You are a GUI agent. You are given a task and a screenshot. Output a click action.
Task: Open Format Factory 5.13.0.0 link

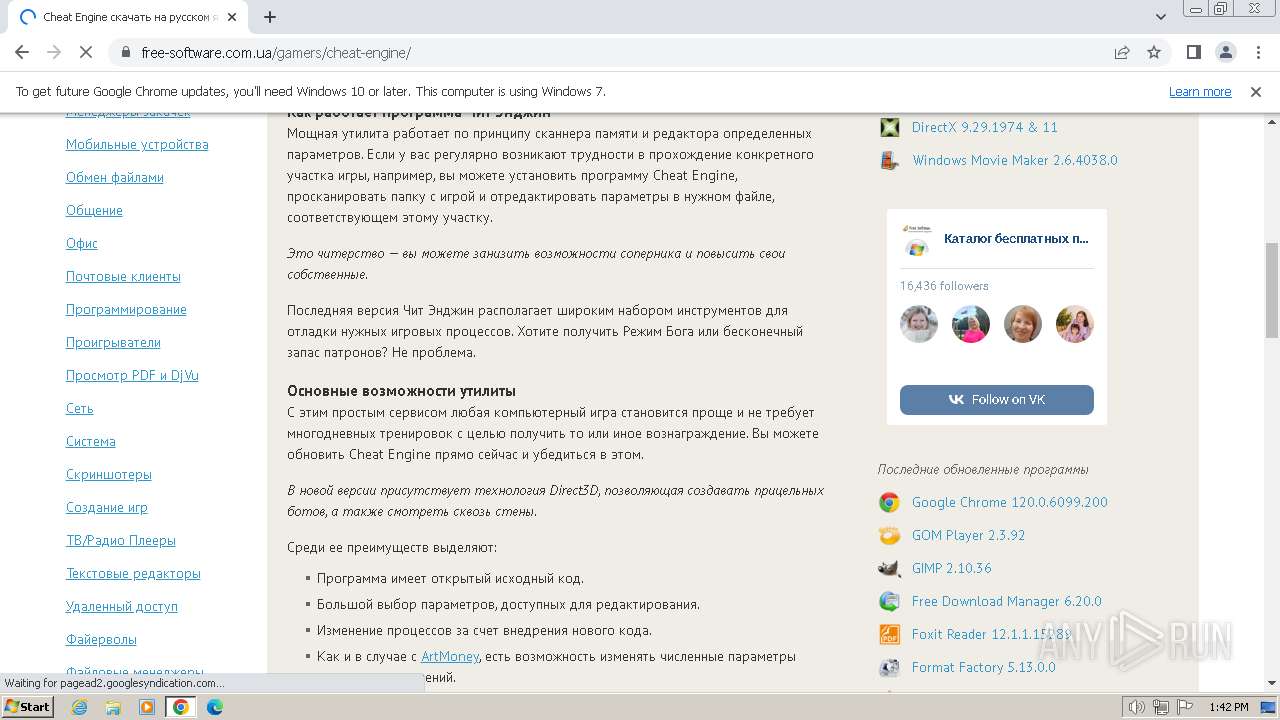[984, 667]
